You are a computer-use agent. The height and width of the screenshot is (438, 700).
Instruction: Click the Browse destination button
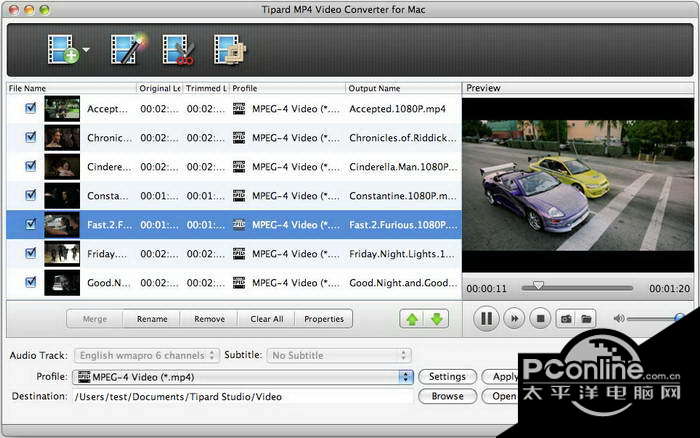point(447,396)
